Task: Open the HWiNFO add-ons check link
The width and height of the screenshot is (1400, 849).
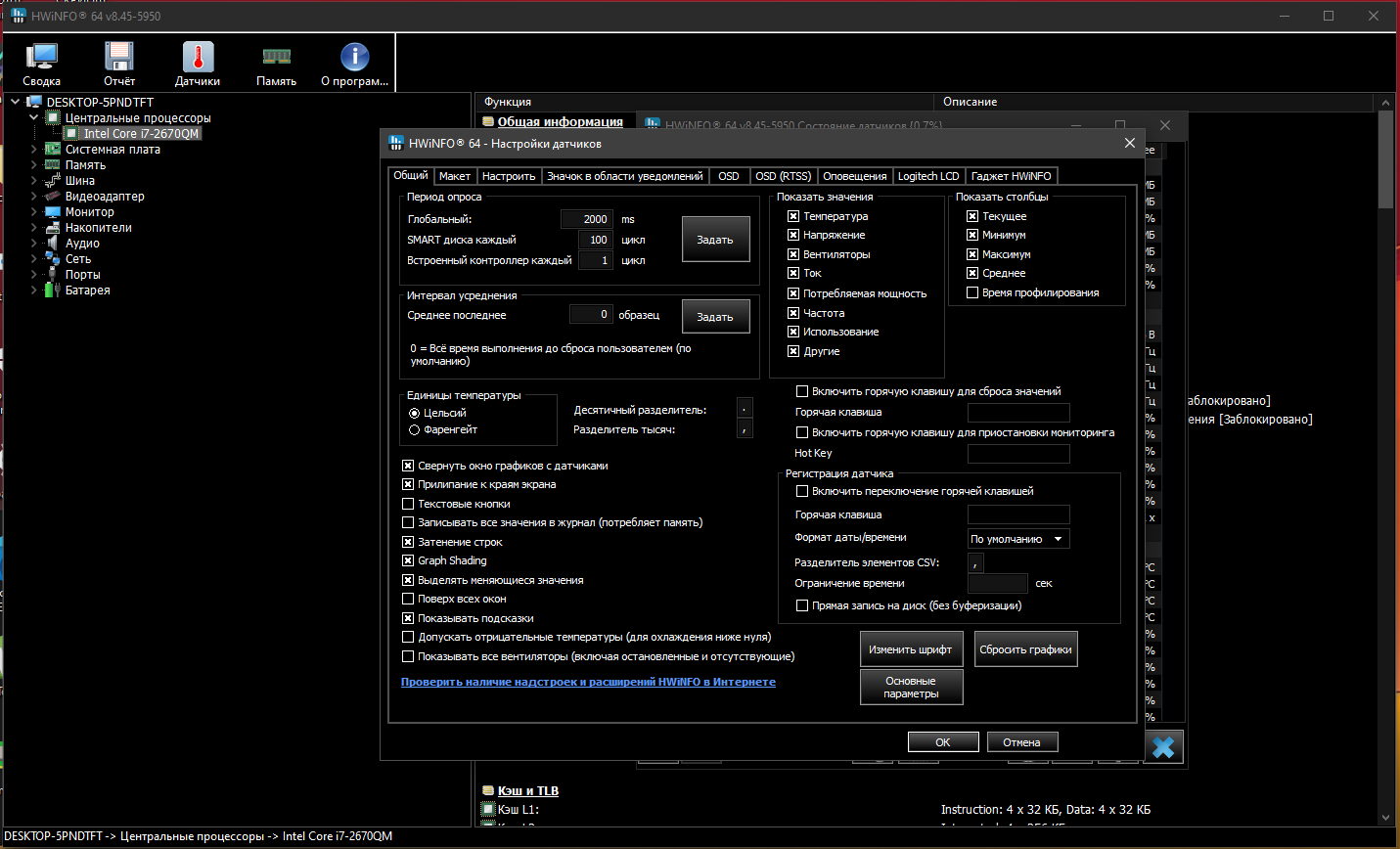Action: [x=588, y=682]
